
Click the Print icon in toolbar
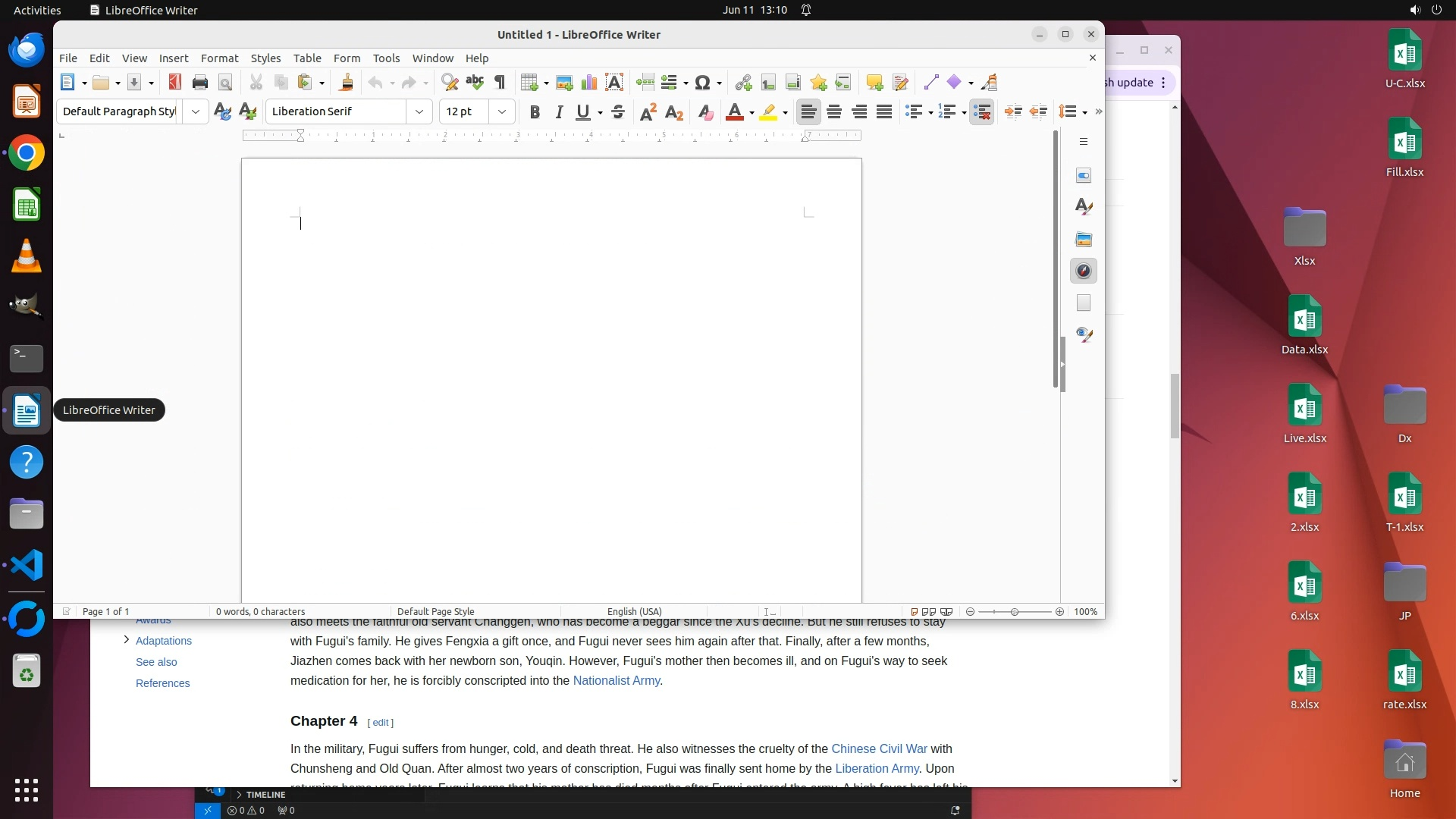(x=200, y=83)
